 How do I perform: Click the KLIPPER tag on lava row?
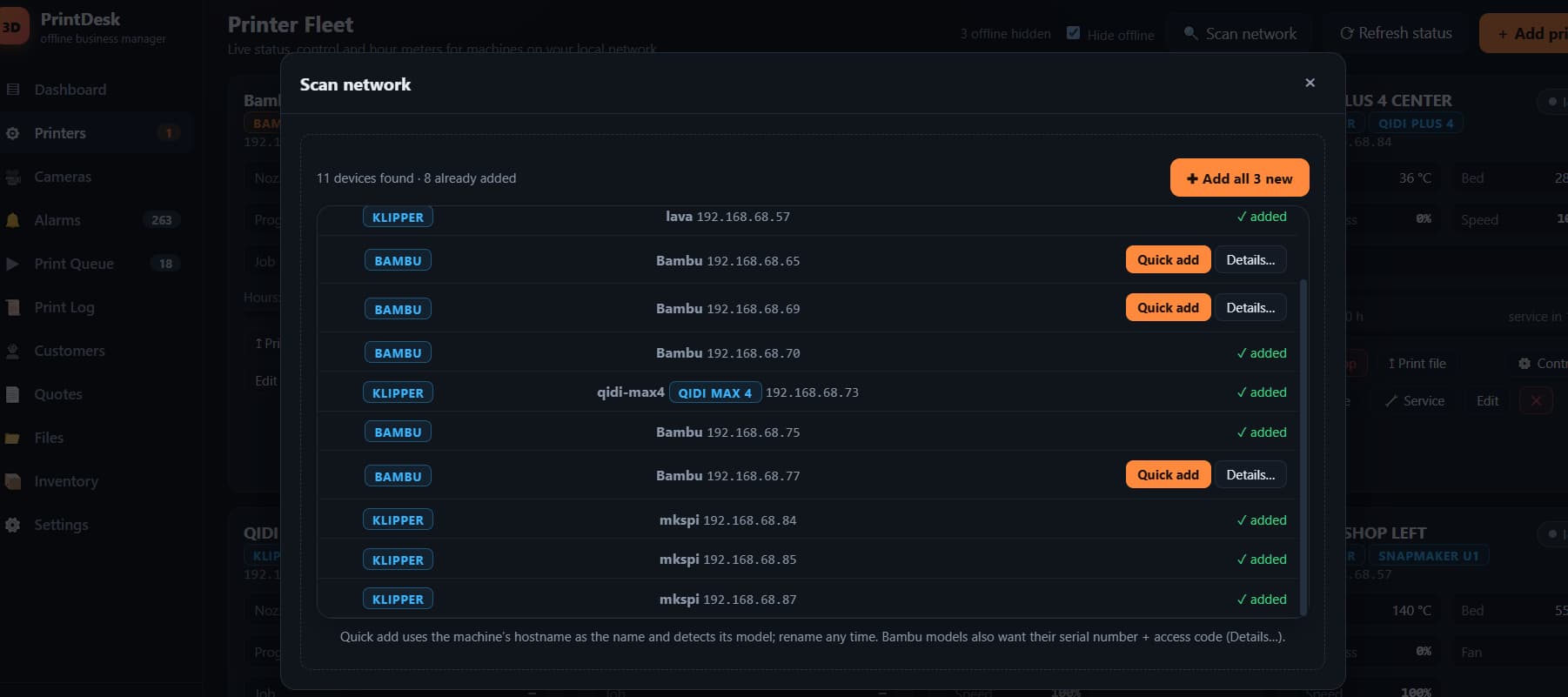pyautogui.click(x=398, y=217)
